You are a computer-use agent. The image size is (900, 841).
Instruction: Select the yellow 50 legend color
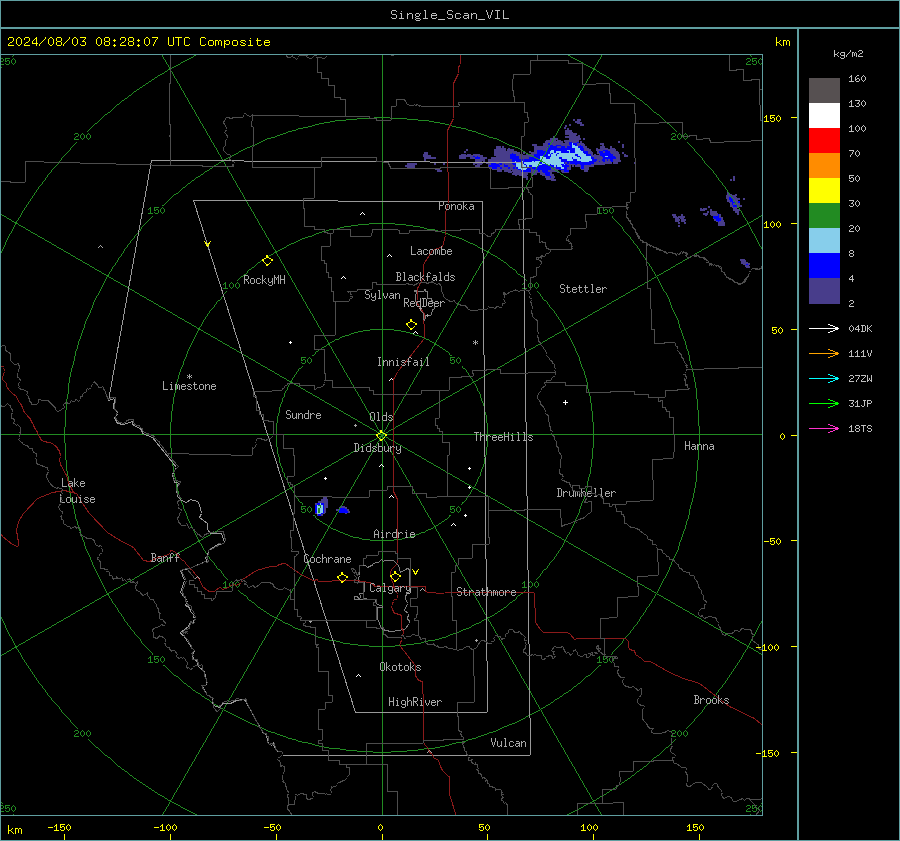(x=824, y=191)
